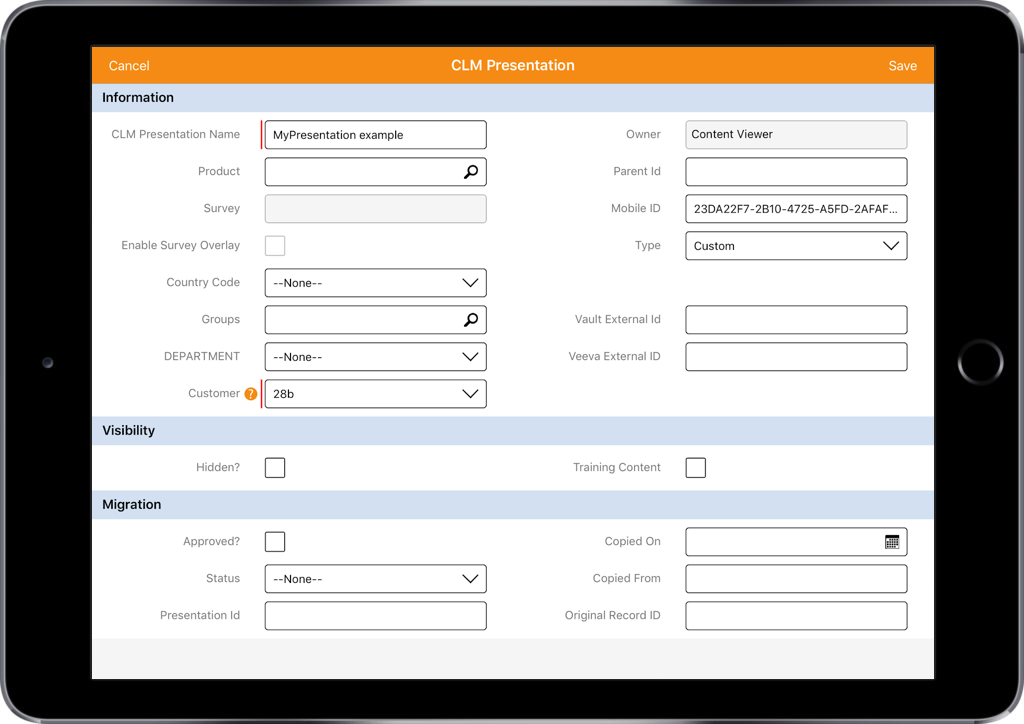Enable the Survey Overlay checkbox
The image size is (1024, 724).
pos(275,245)
